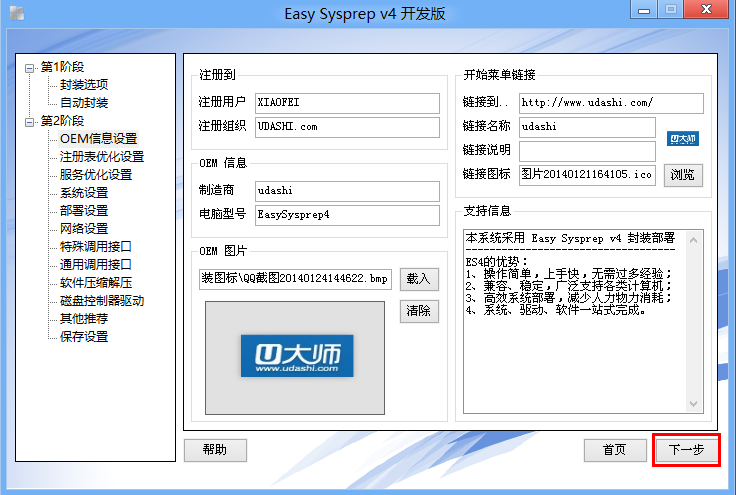The height and width of the screenshot is (495, 736).
Task: Open 保存设置 in the tree
Action: tap(84, 337)
